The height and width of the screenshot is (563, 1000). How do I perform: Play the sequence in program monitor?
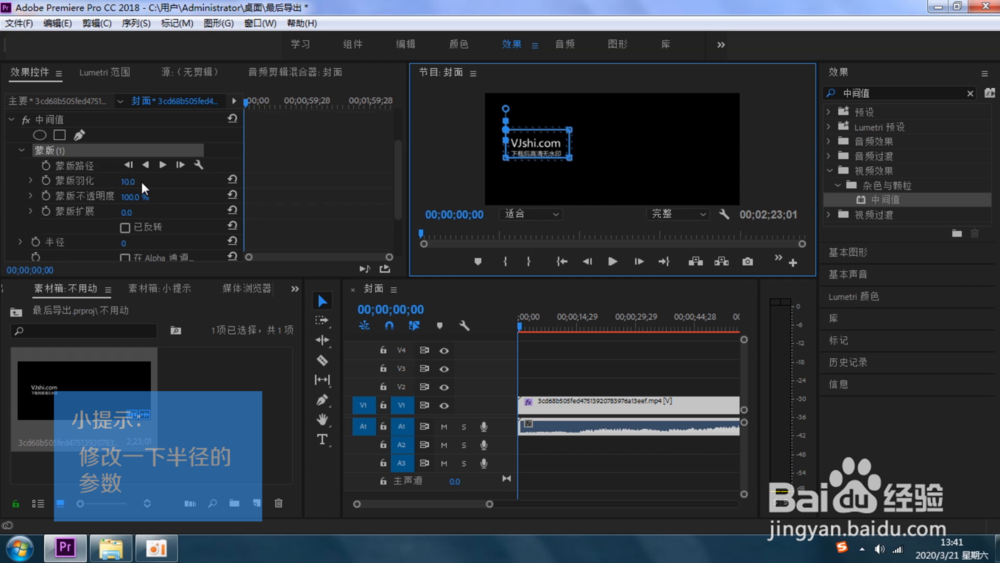(612, 261)
